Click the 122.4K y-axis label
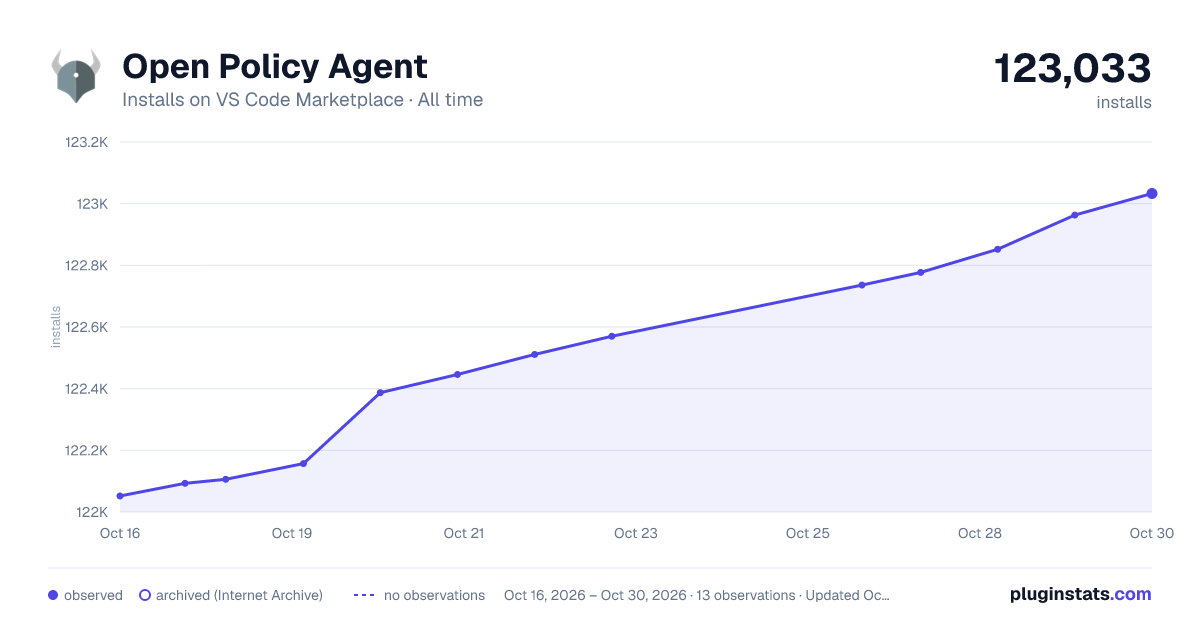1200x630 pixels. (86, 389)
